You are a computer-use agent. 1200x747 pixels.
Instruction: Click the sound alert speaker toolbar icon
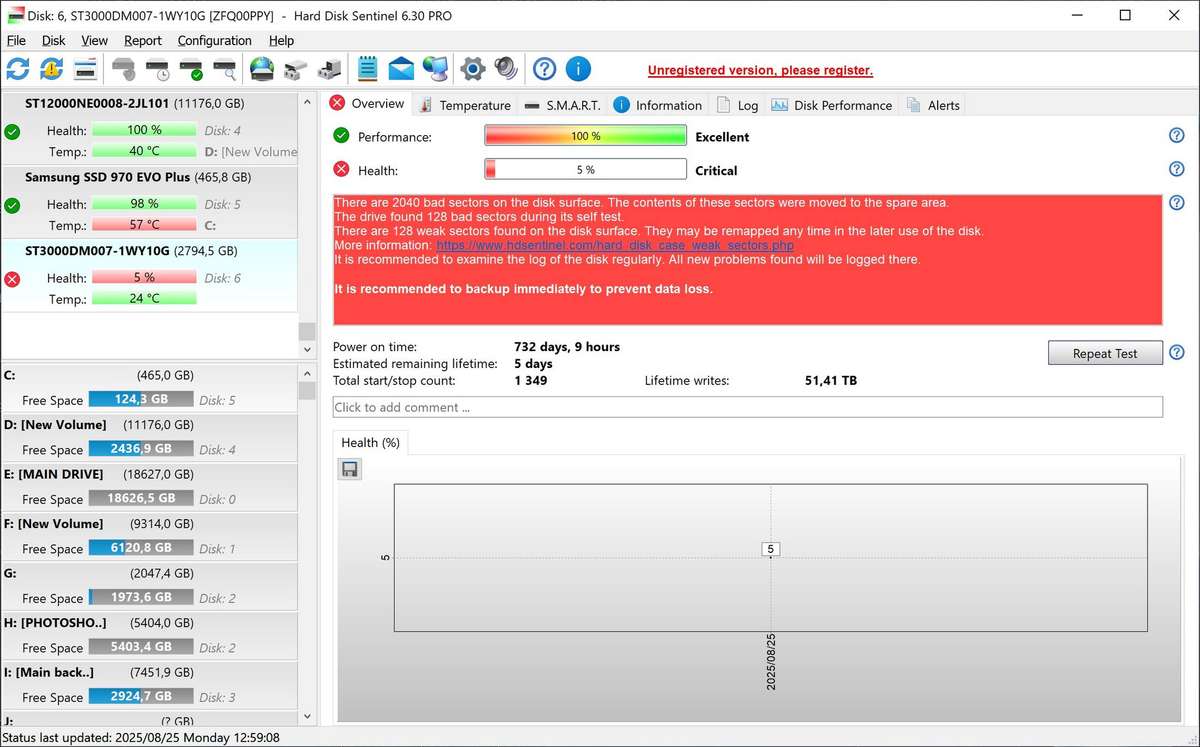(x=503, y=68)
